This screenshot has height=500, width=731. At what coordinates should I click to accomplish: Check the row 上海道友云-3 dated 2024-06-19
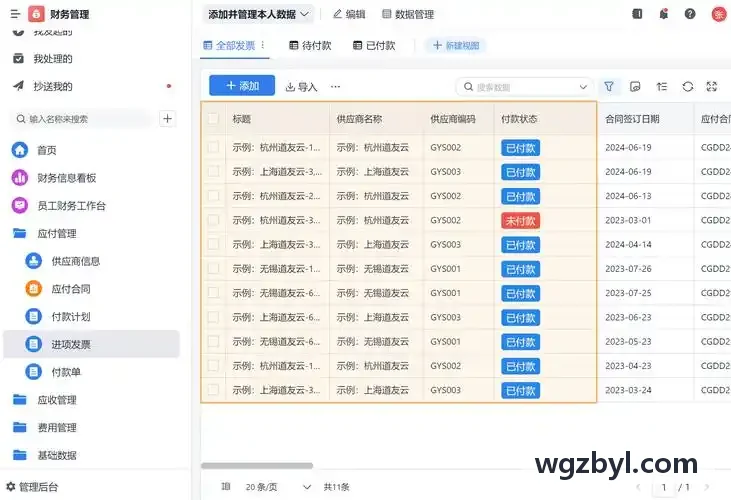click(x=213, y=171)
